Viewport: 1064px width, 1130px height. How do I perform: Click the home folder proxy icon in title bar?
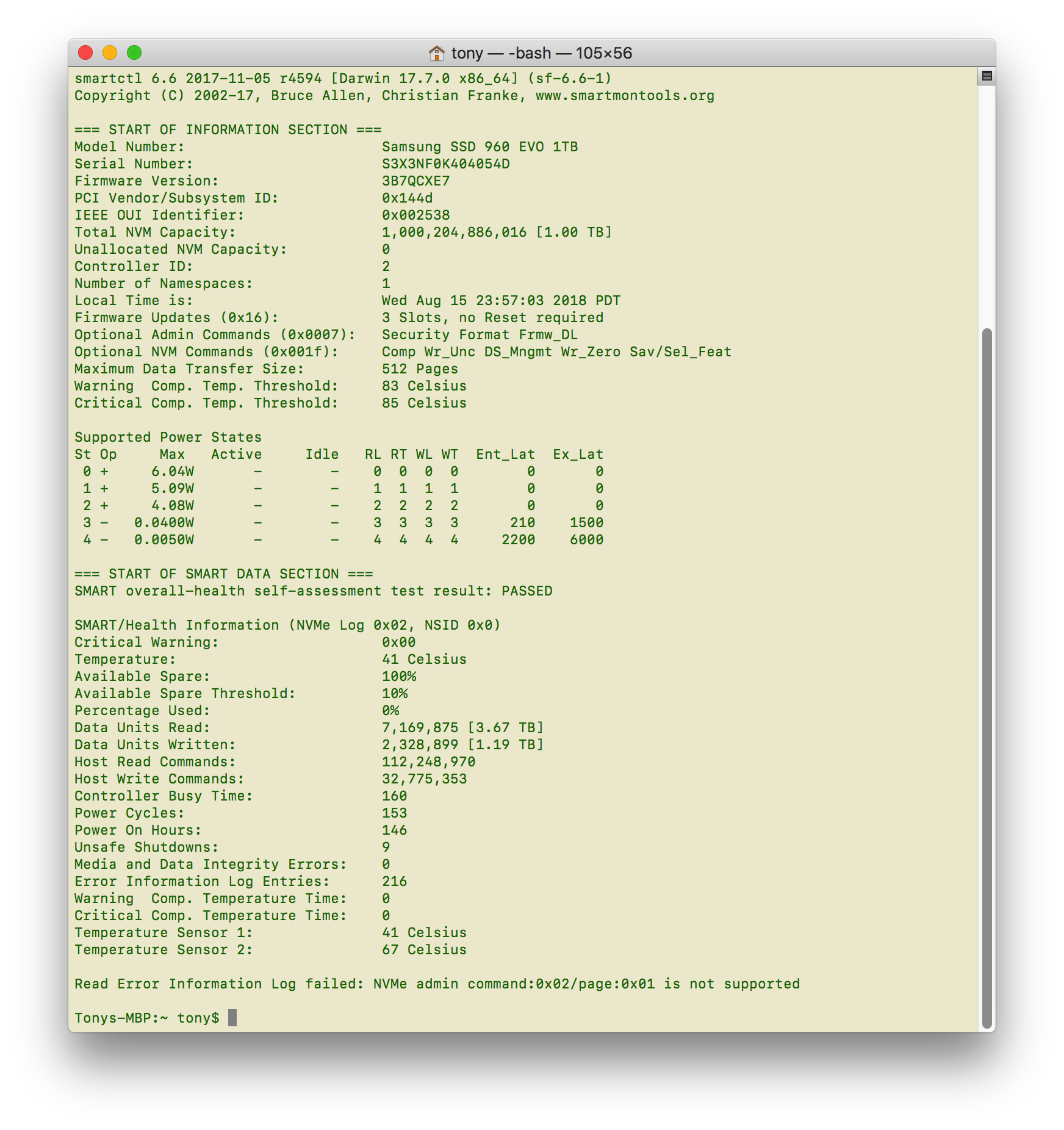pyautogui.click(x=436, y=53)
